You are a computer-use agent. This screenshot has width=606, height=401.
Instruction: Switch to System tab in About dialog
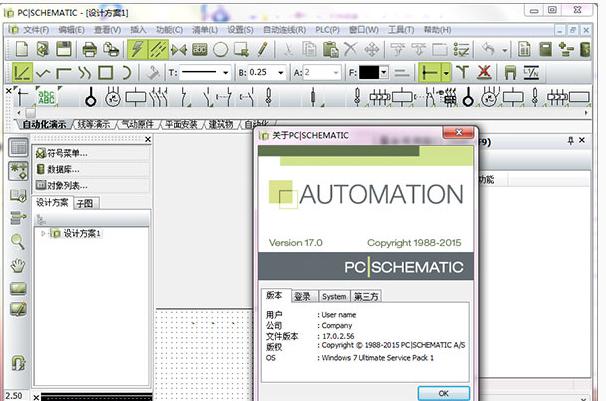(334, 296)
